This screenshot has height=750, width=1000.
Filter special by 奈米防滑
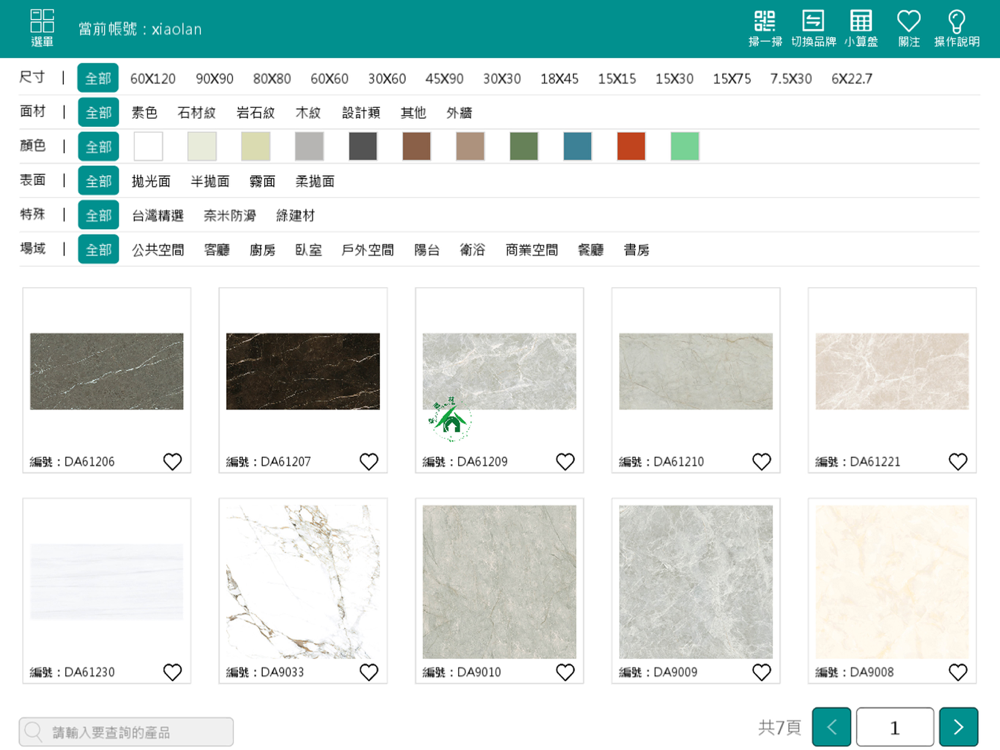(x=230, y=216)
